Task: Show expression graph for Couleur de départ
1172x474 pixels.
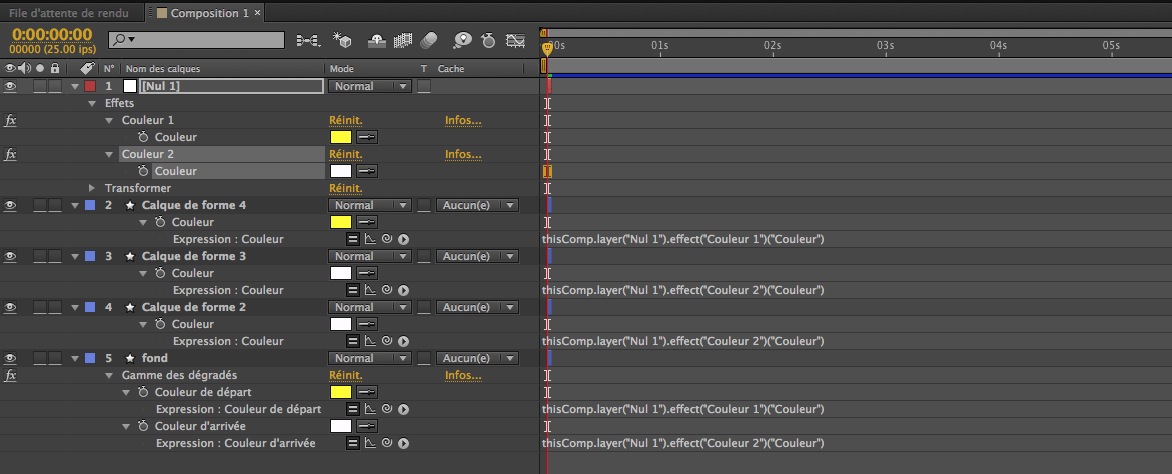Action: click(370, 409)
